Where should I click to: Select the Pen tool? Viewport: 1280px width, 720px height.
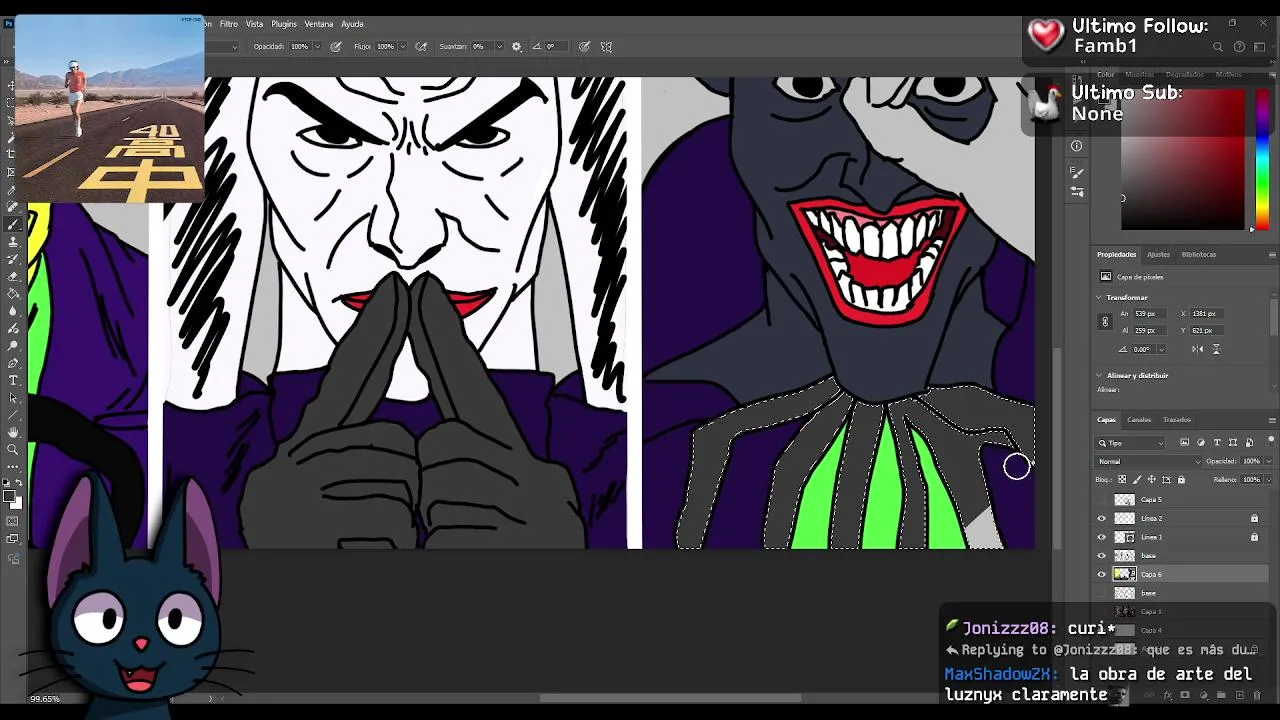coord(12,363)
